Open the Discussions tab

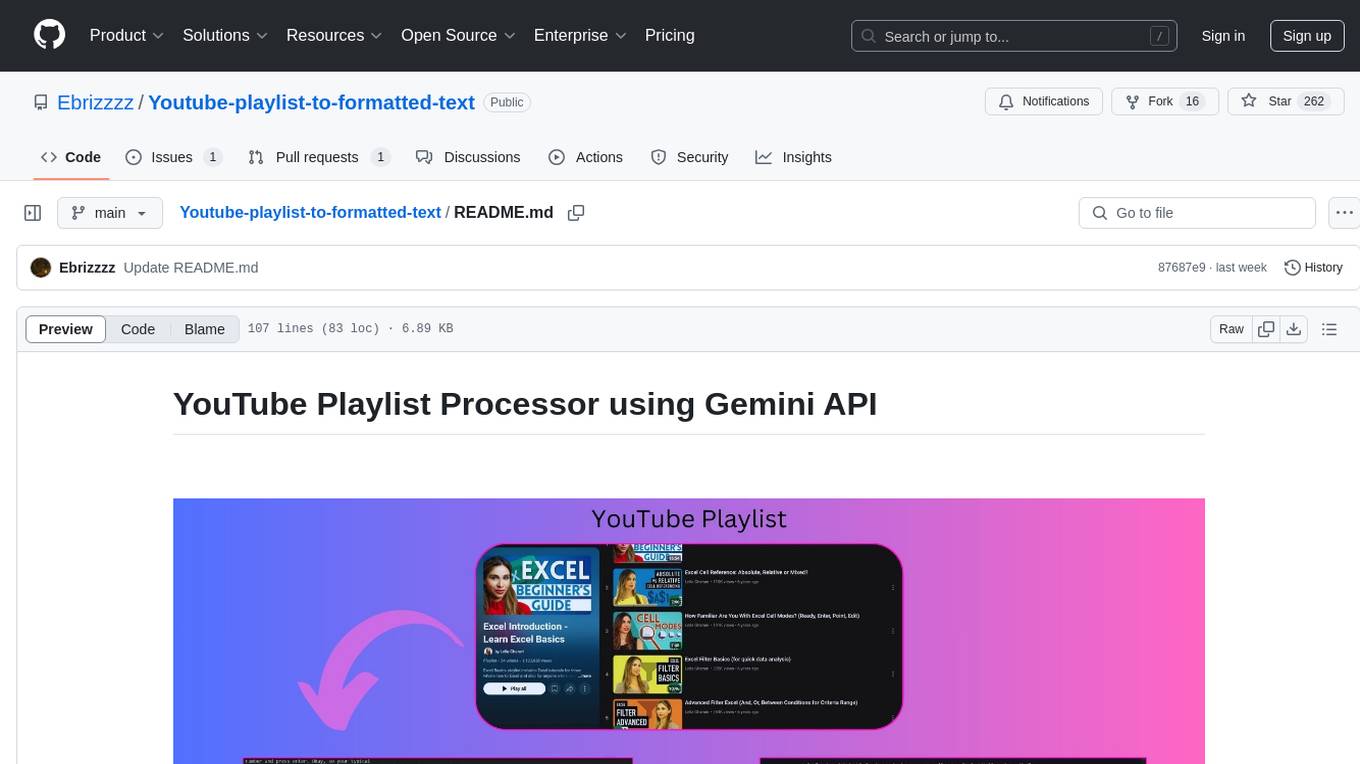(x=468, y=157)
